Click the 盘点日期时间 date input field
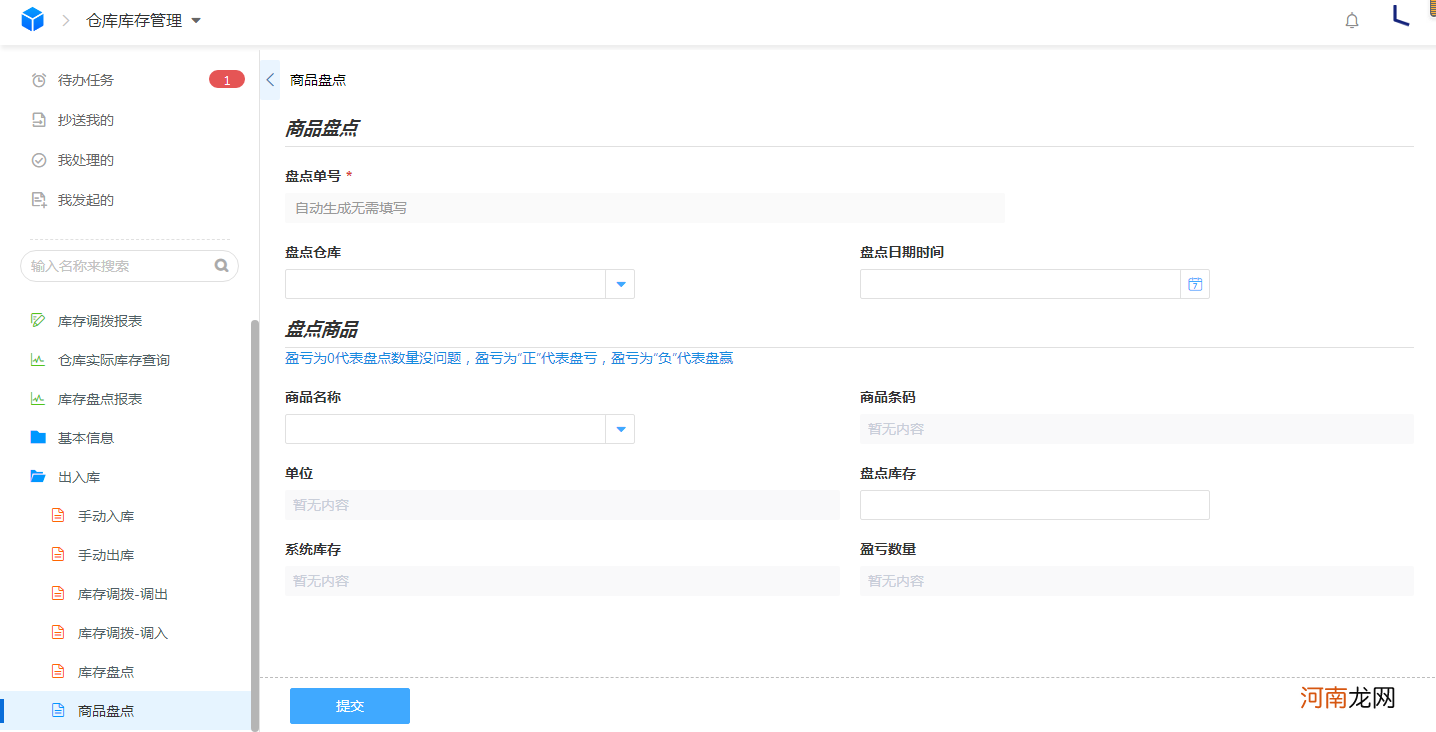This screenshot has height=732, width=1436. [x=1035, y=284]
